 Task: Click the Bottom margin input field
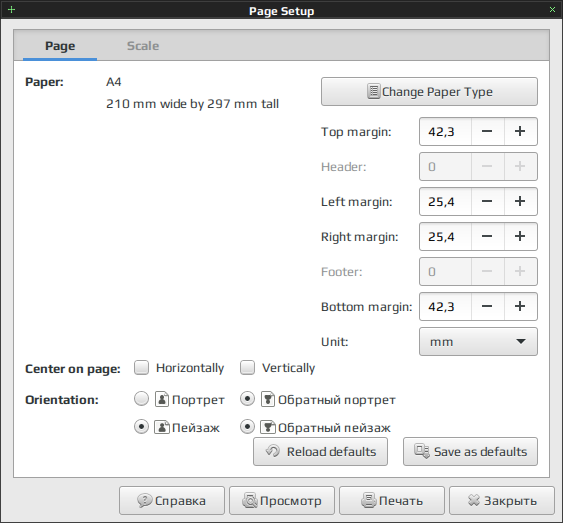click(445, 306)
